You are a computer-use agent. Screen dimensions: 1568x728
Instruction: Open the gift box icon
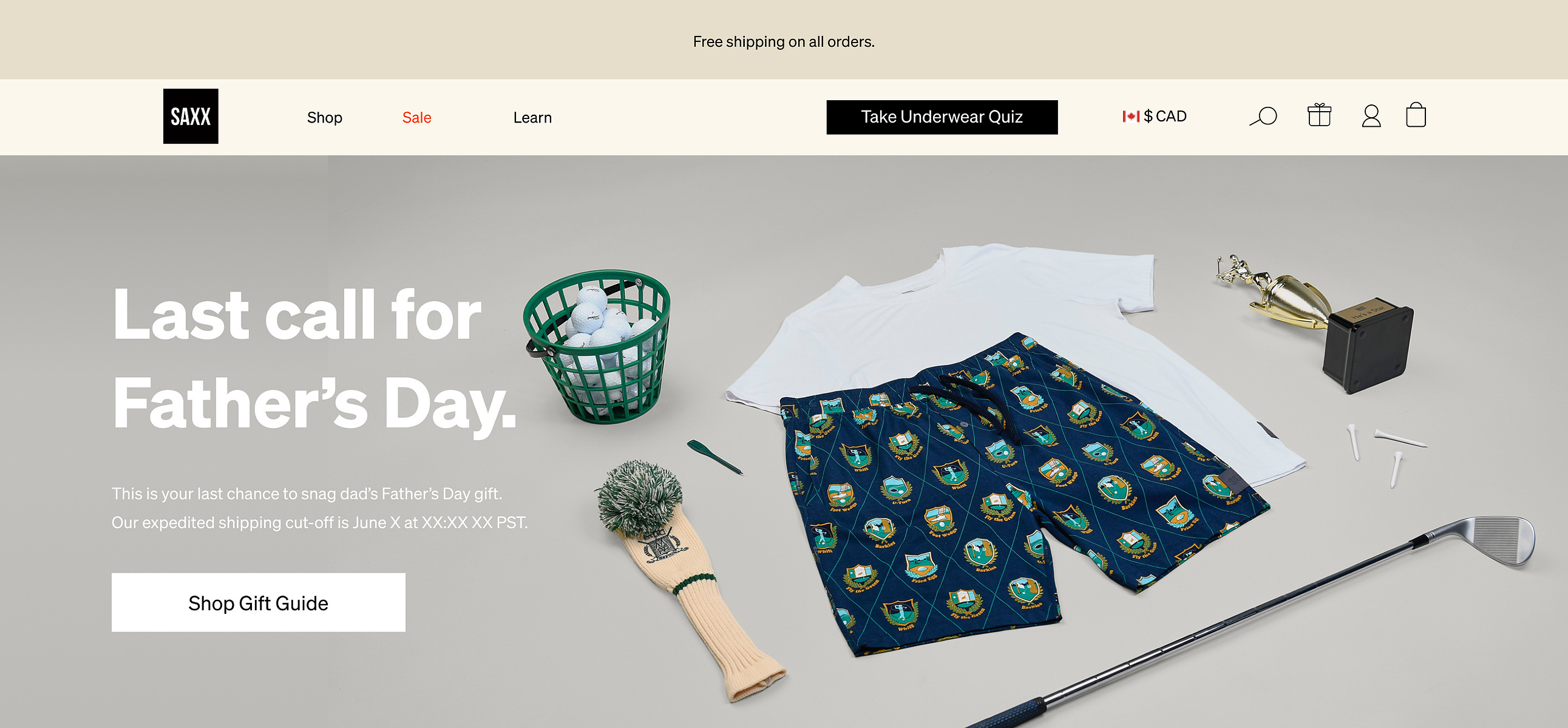coord(1319,115)
